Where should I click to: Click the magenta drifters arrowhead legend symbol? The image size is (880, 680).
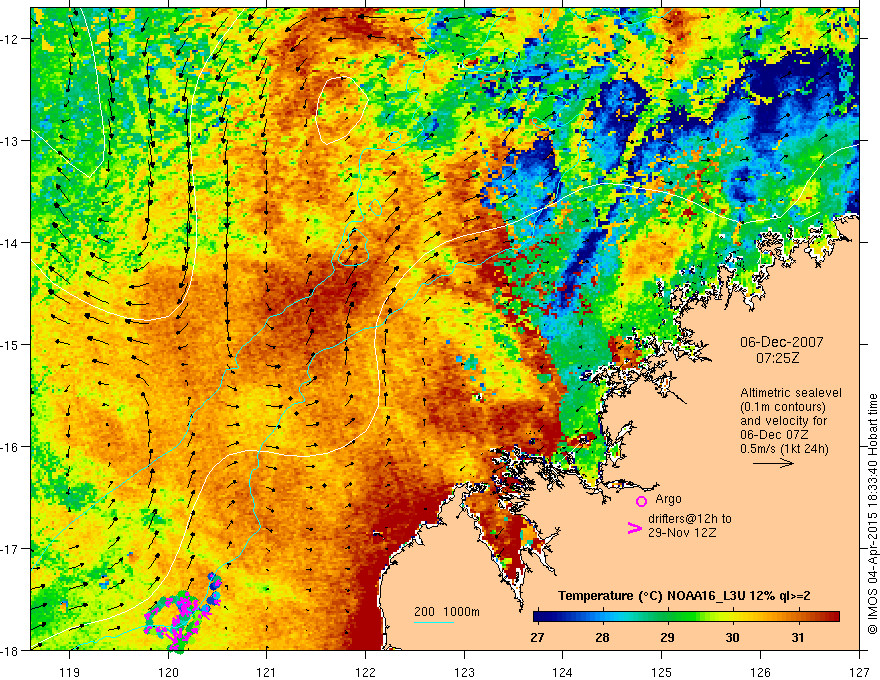pyautogui.click(x=634, y=527)
